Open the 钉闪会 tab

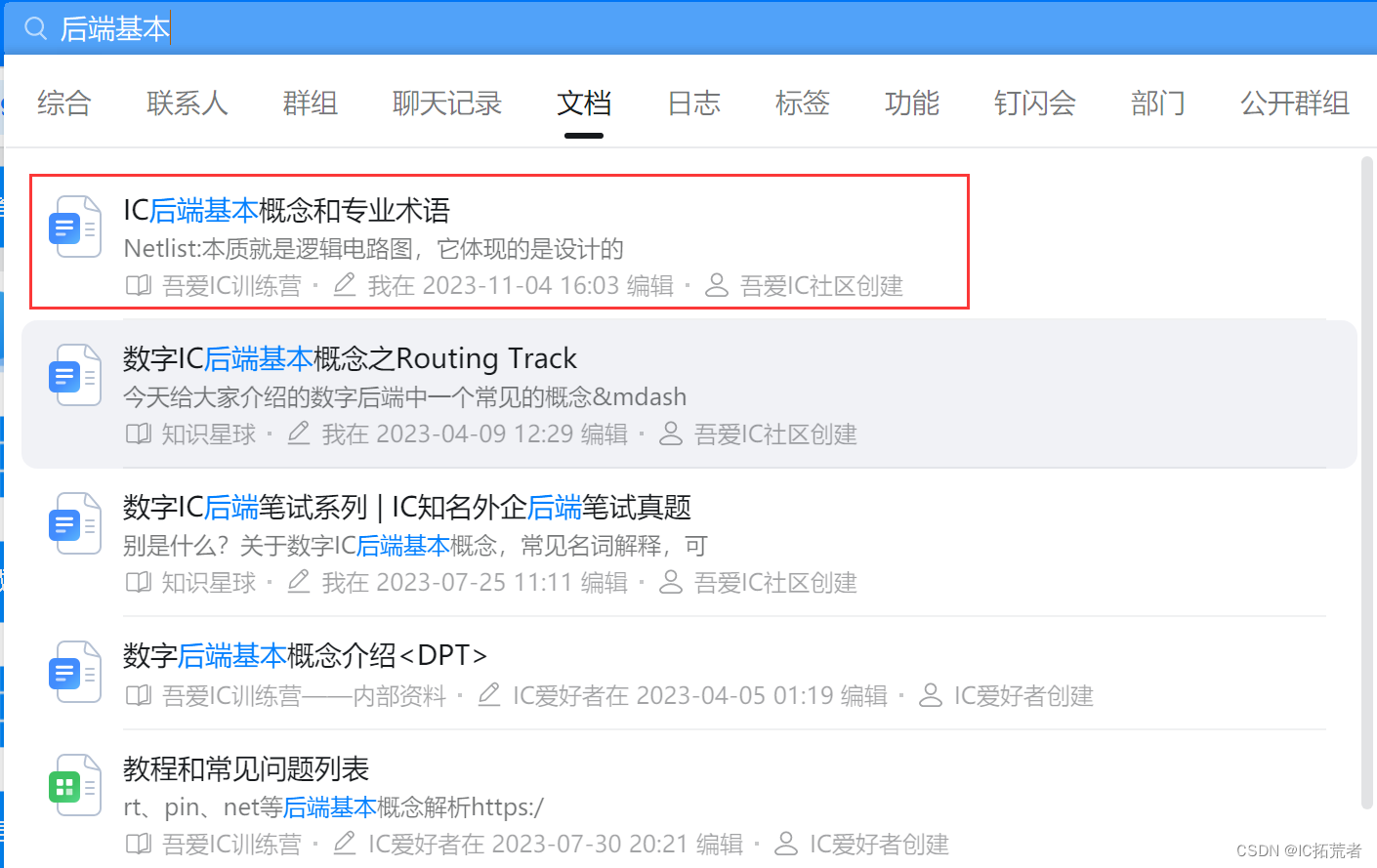(x=1035, y=103)
